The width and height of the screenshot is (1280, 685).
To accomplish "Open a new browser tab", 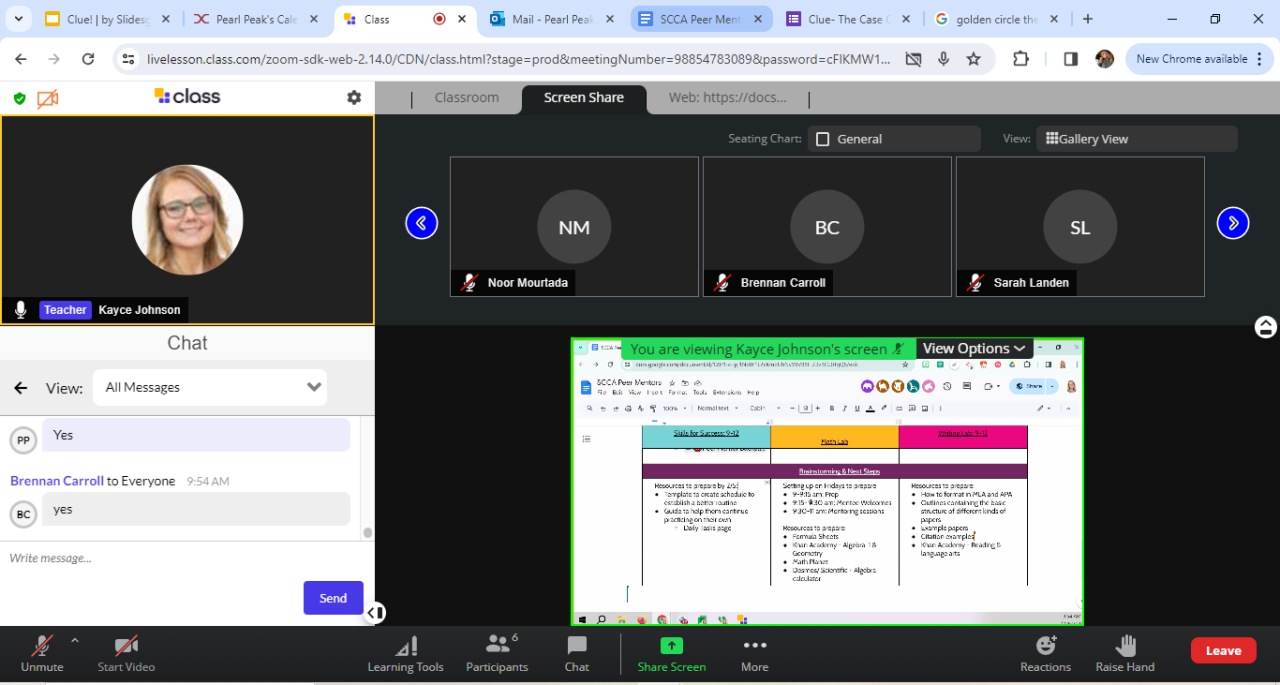I will click(1088, 19).
